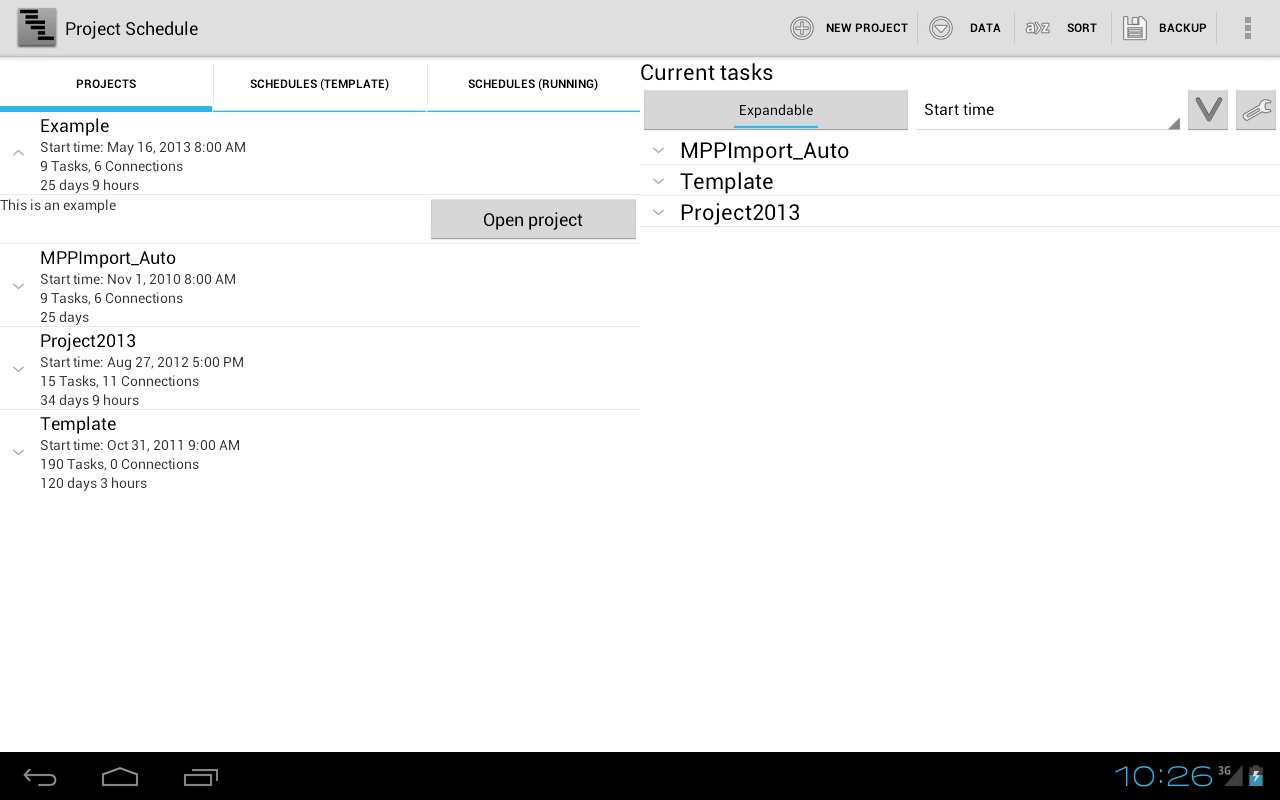Open the Data menu icon
This screenshot has height=800, width=1280.
941,28
